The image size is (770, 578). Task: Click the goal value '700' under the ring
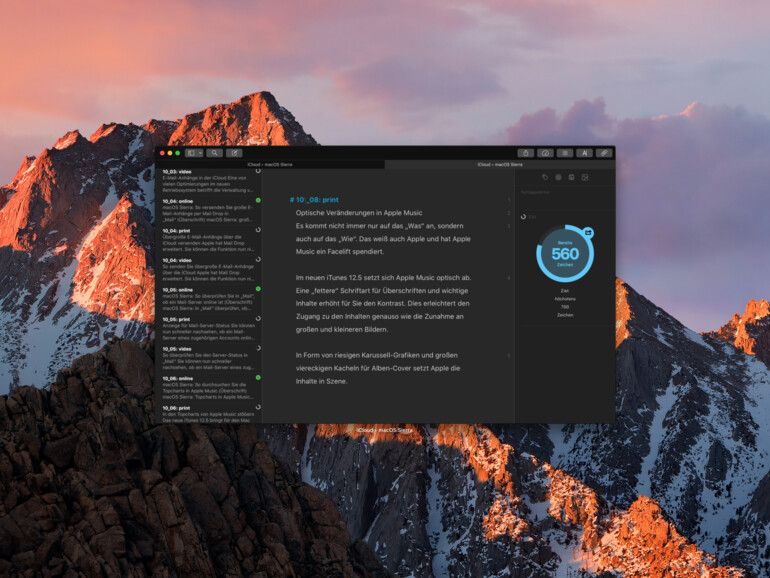565,307
